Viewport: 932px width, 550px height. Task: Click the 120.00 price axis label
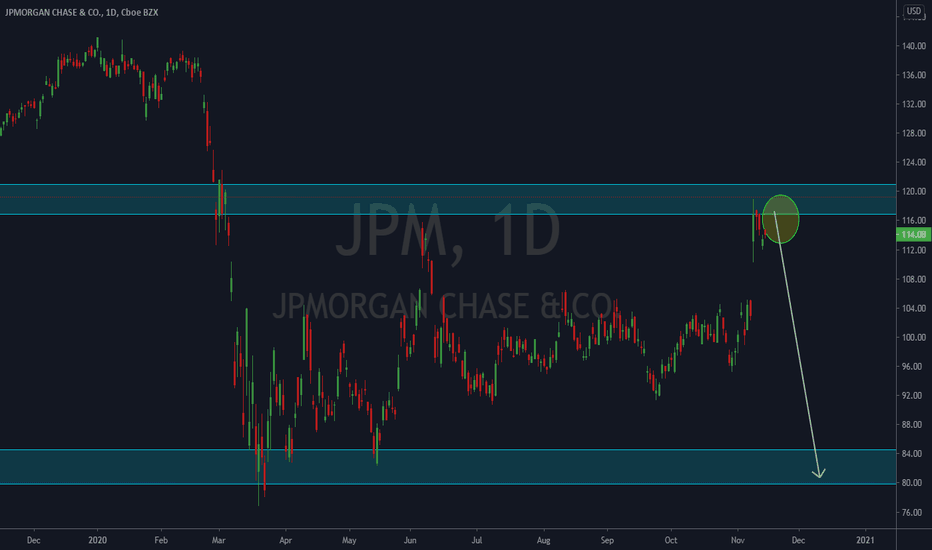point(914,191)
